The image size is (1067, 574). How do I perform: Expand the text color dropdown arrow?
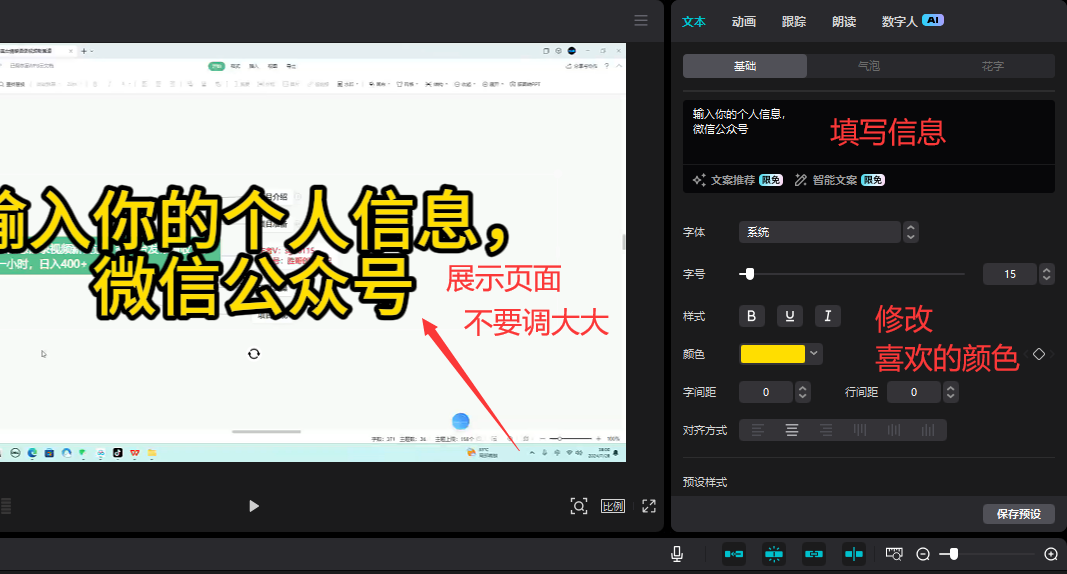815,354
